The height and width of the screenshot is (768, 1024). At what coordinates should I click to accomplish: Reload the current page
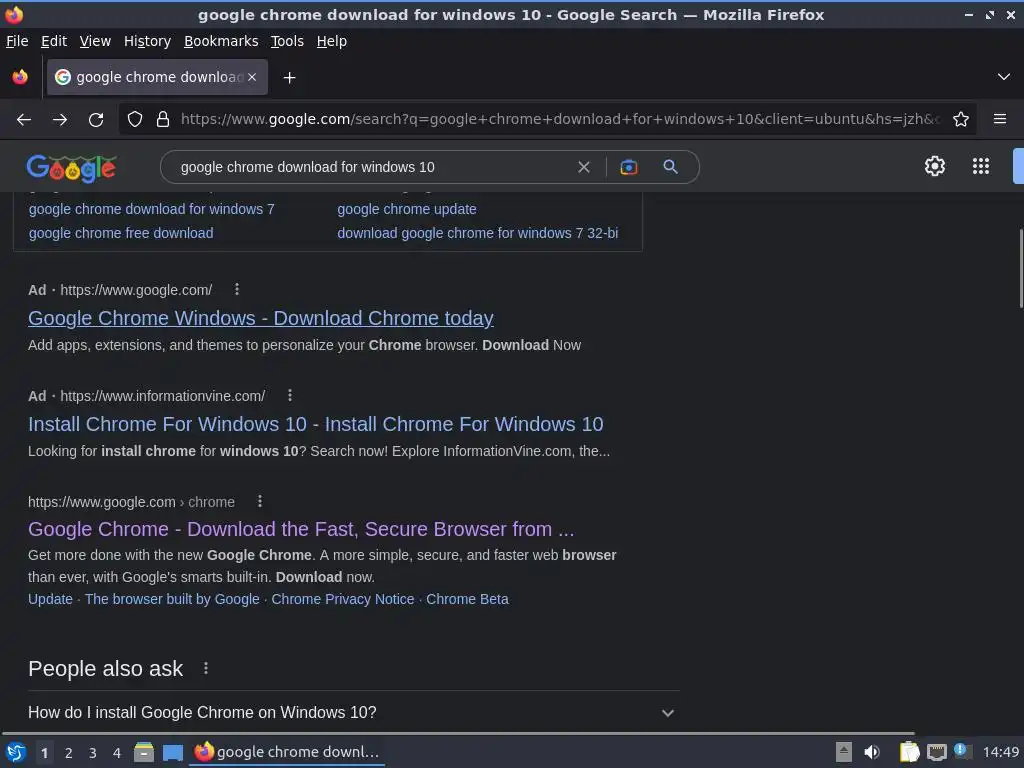(x=96, y=120)
